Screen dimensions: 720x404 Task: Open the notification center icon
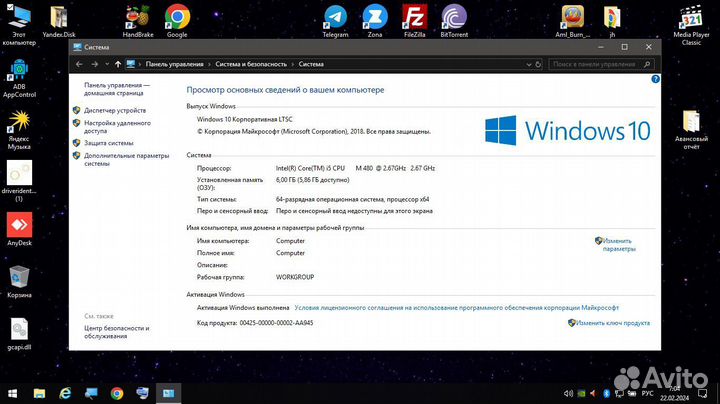pos(703,393)
